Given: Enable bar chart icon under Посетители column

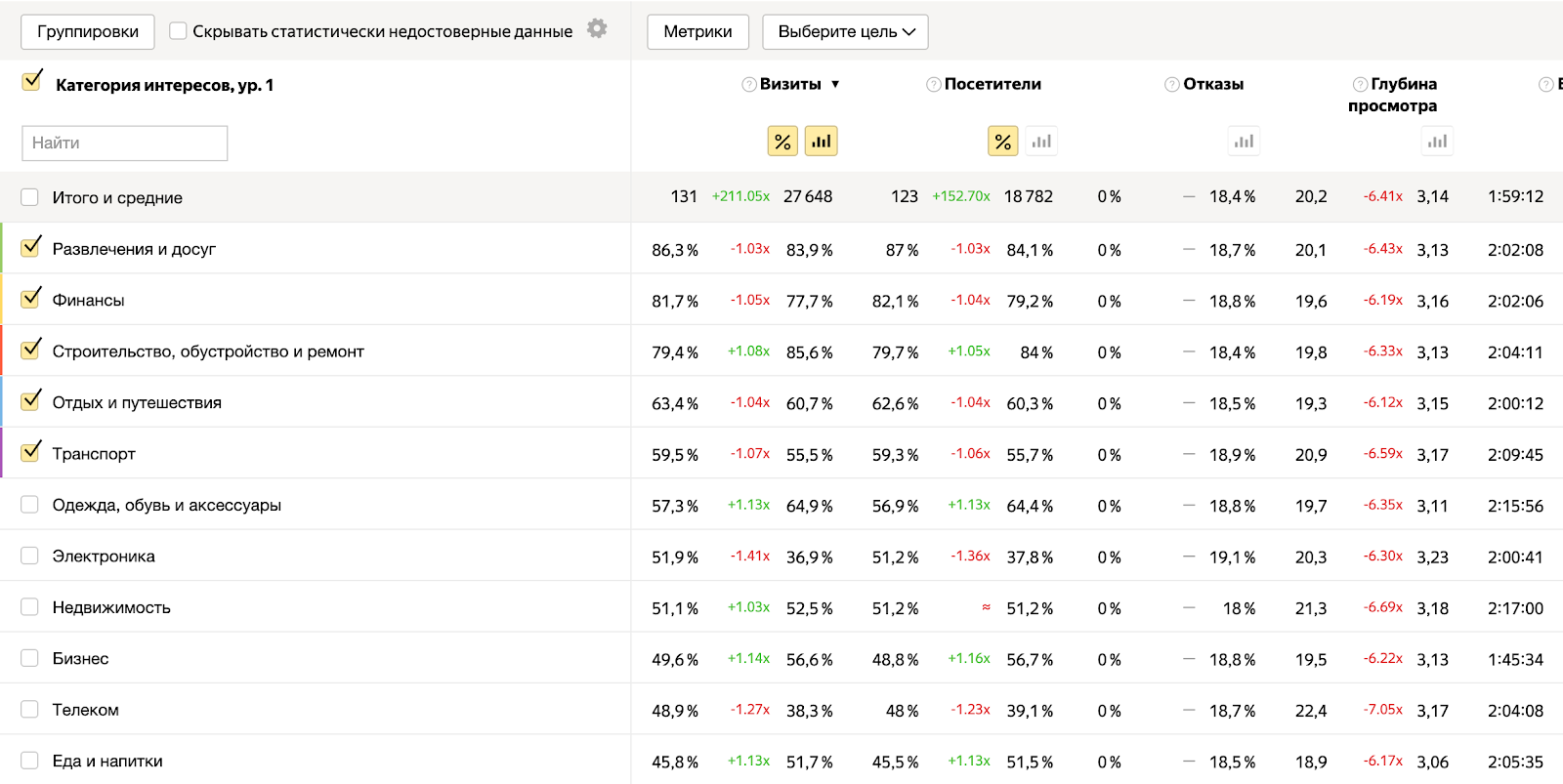Looking at the screenshot, I should point(1042,142).
